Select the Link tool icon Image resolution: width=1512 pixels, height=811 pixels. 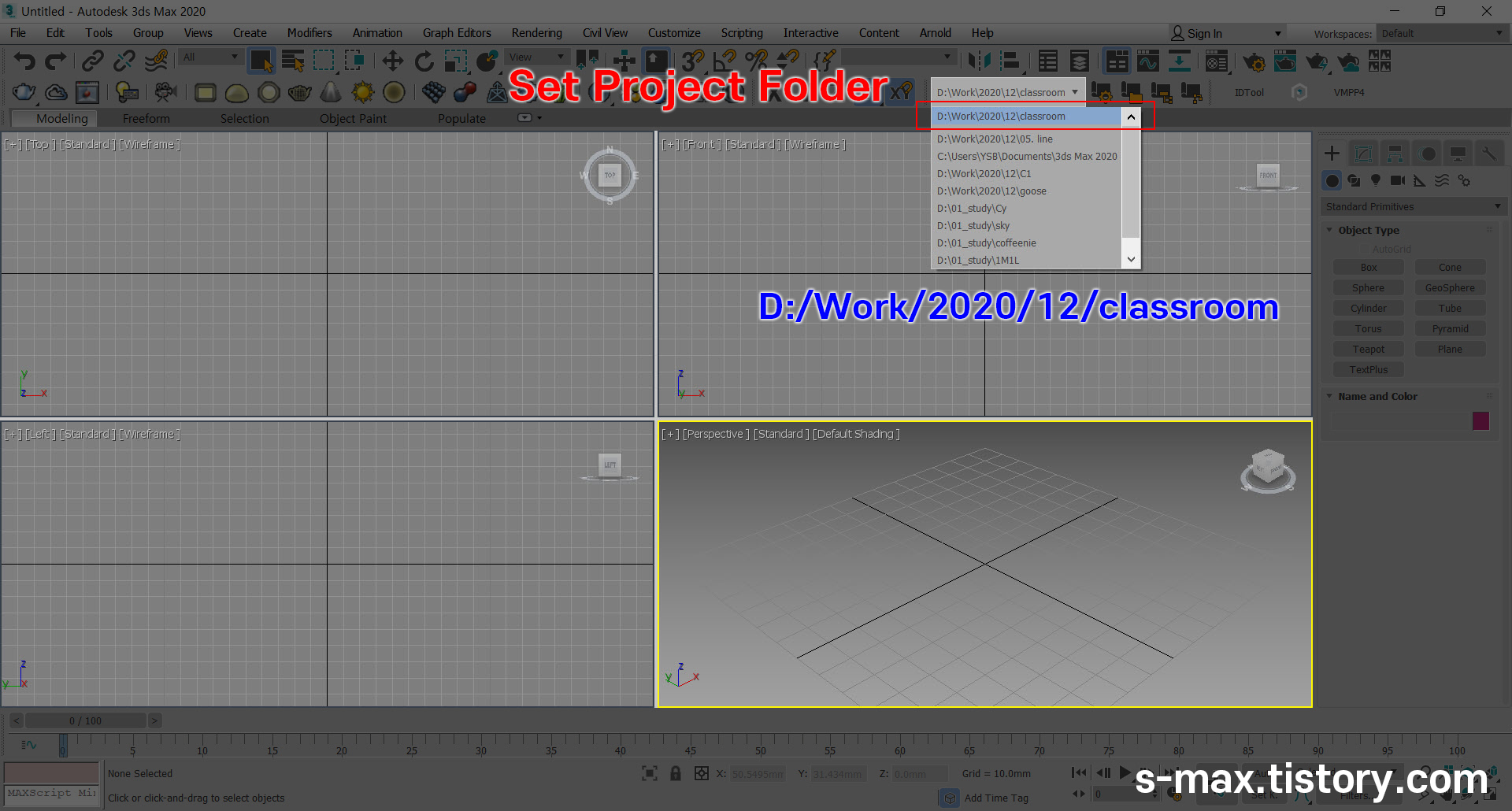pos(93,61)
